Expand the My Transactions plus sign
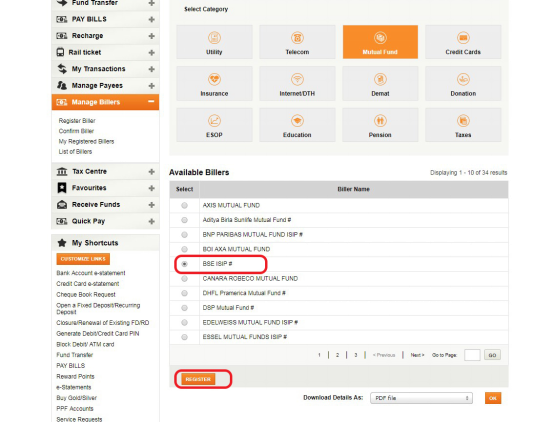The width and height of the screenshot is (553, 423). pos(152,69)
